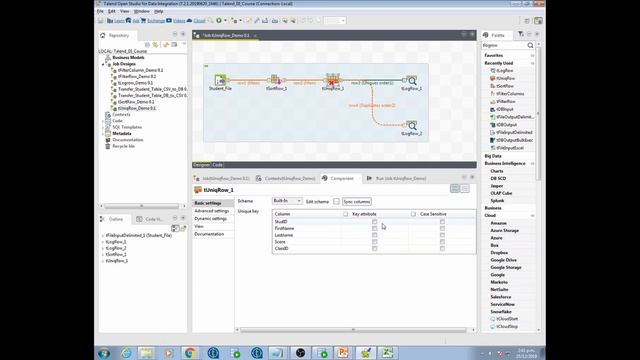Open the Window menu
This screenshot has width=640, height=360.
point(142,11)
